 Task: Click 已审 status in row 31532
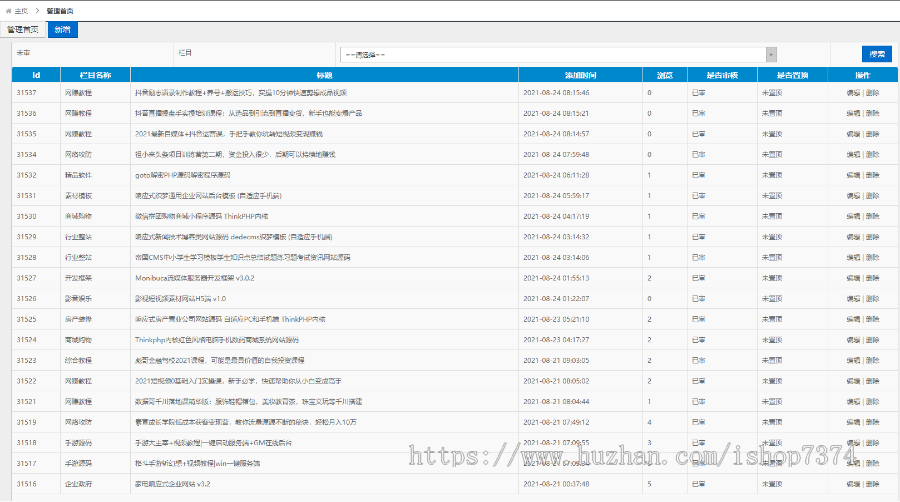(x=699, y=176)
